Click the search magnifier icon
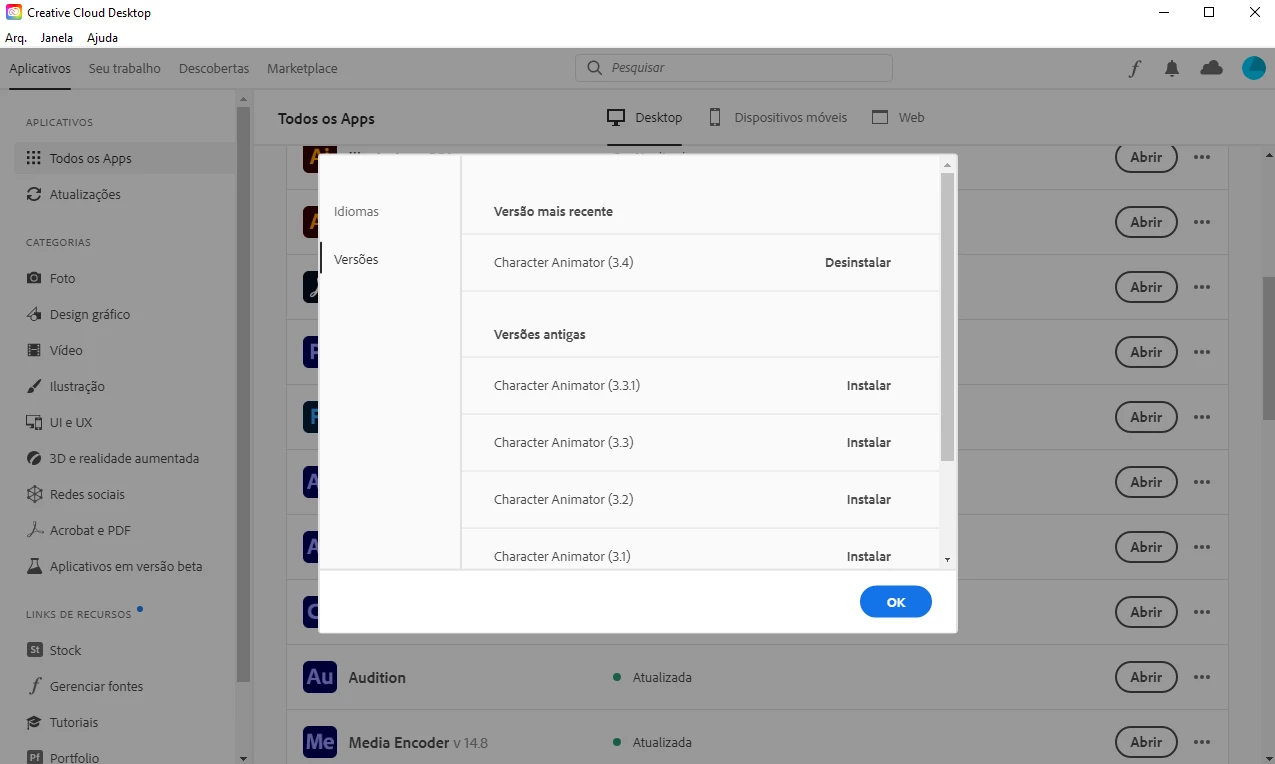The height and width of the screenshot is (764, 1275). [x=594, y=68]
